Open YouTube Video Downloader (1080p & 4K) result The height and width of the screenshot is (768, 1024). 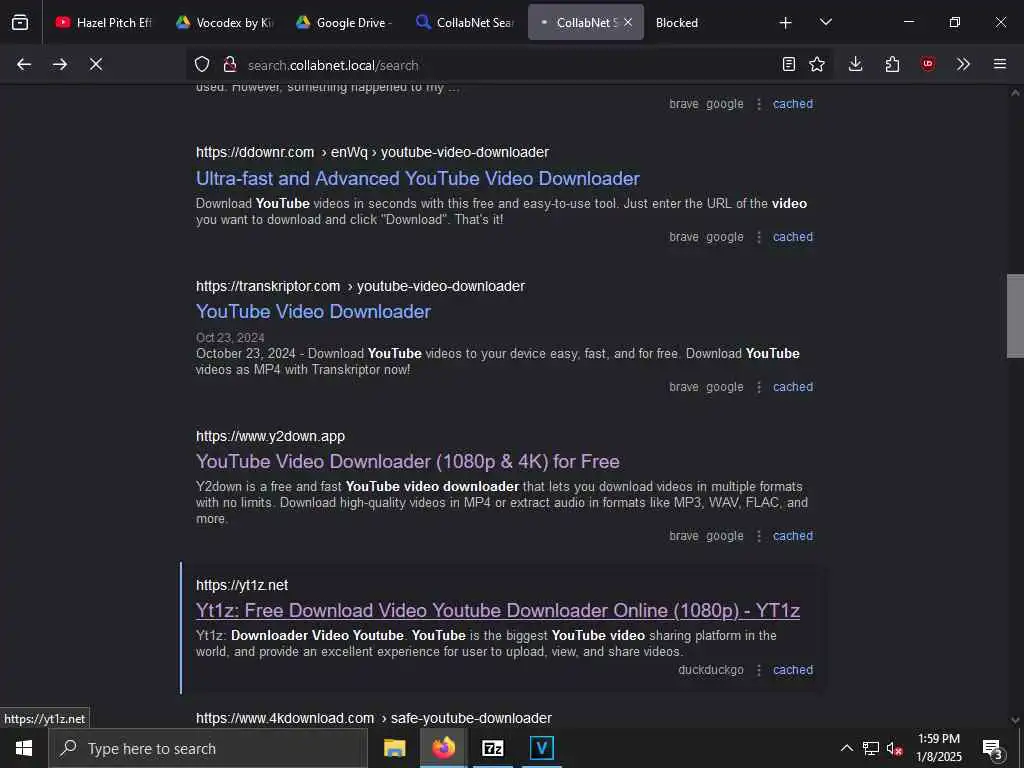tap(408, 461)
